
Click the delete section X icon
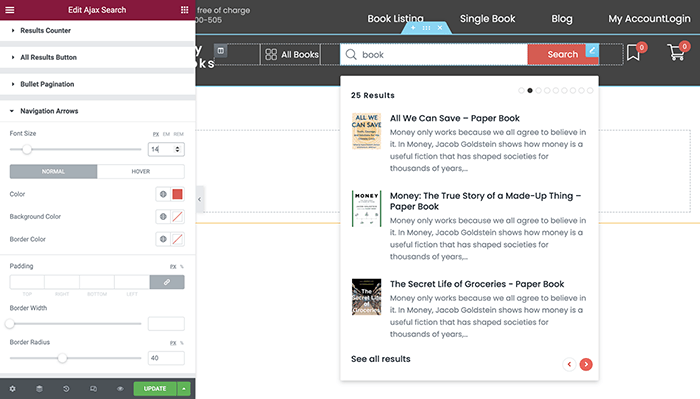(x=440, y=28)
